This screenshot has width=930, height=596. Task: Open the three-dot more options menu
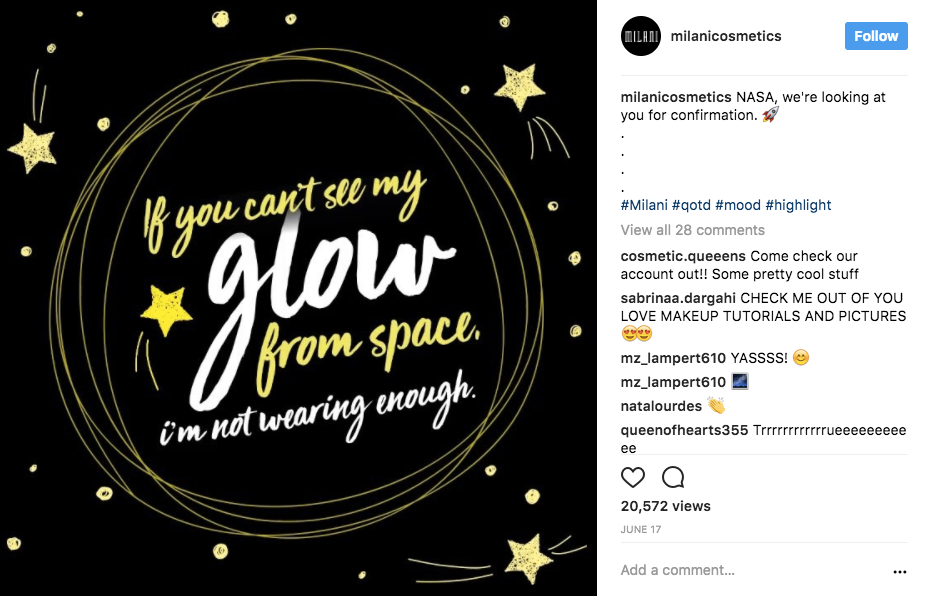tap(899, 571)
